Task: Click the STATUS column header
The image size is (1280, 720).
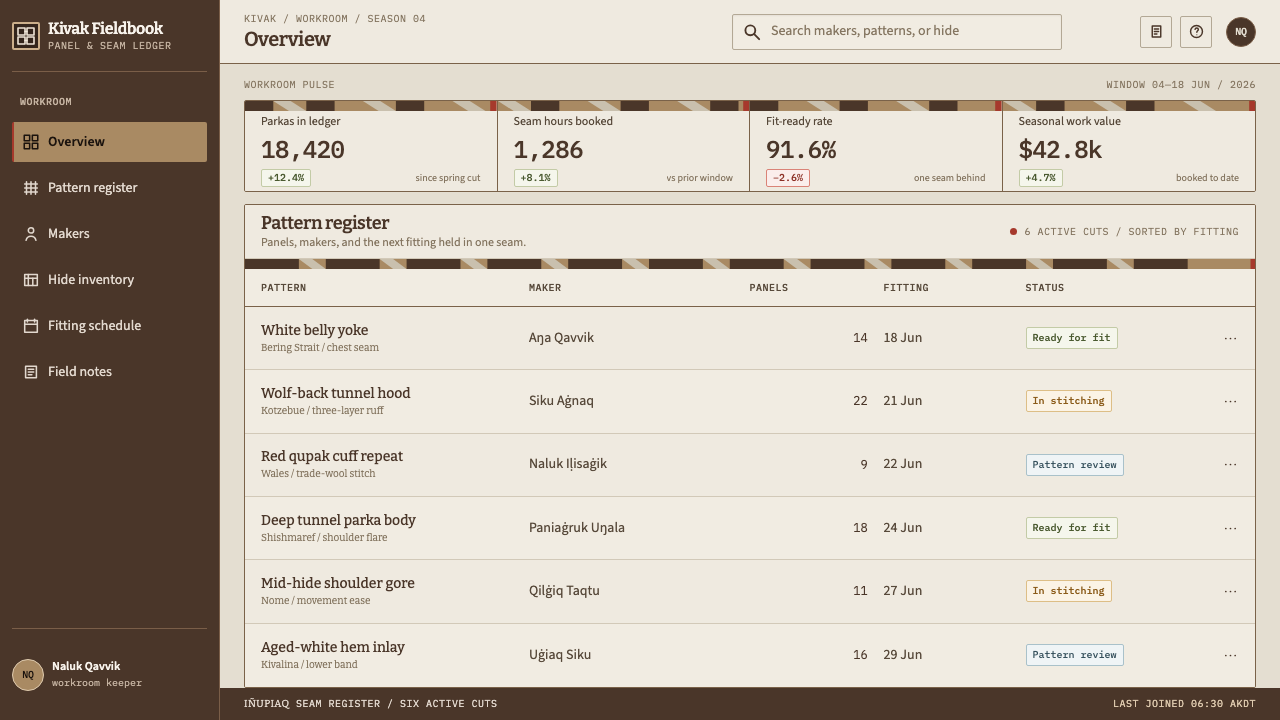Action: tap(1045, 288)
